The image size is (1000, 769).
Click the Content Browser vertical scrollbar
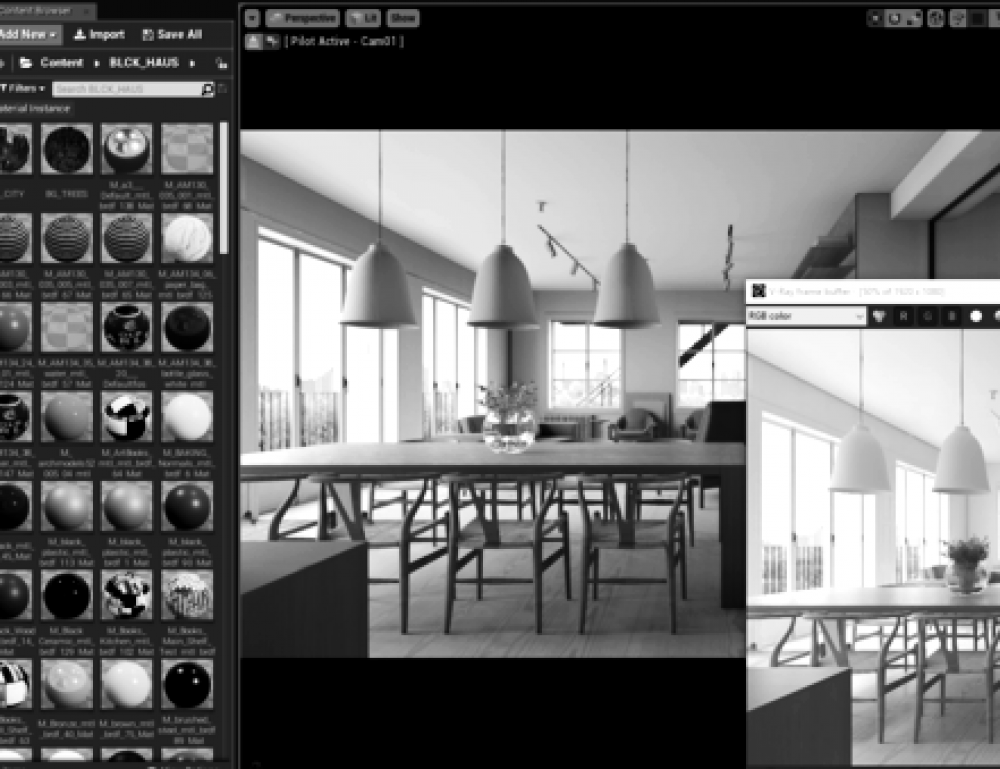click(x=224, y=190)
